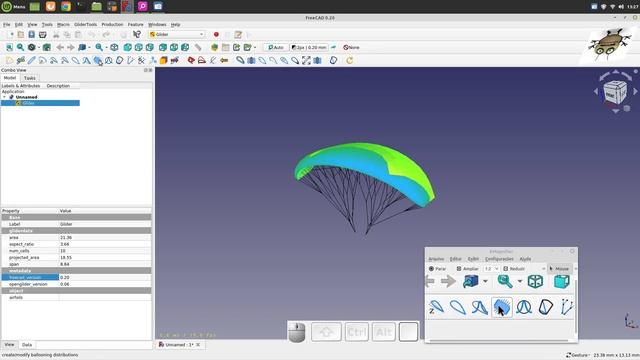Switch to the View property tab
Screen dimensions: 640x360
click(9, 345)
